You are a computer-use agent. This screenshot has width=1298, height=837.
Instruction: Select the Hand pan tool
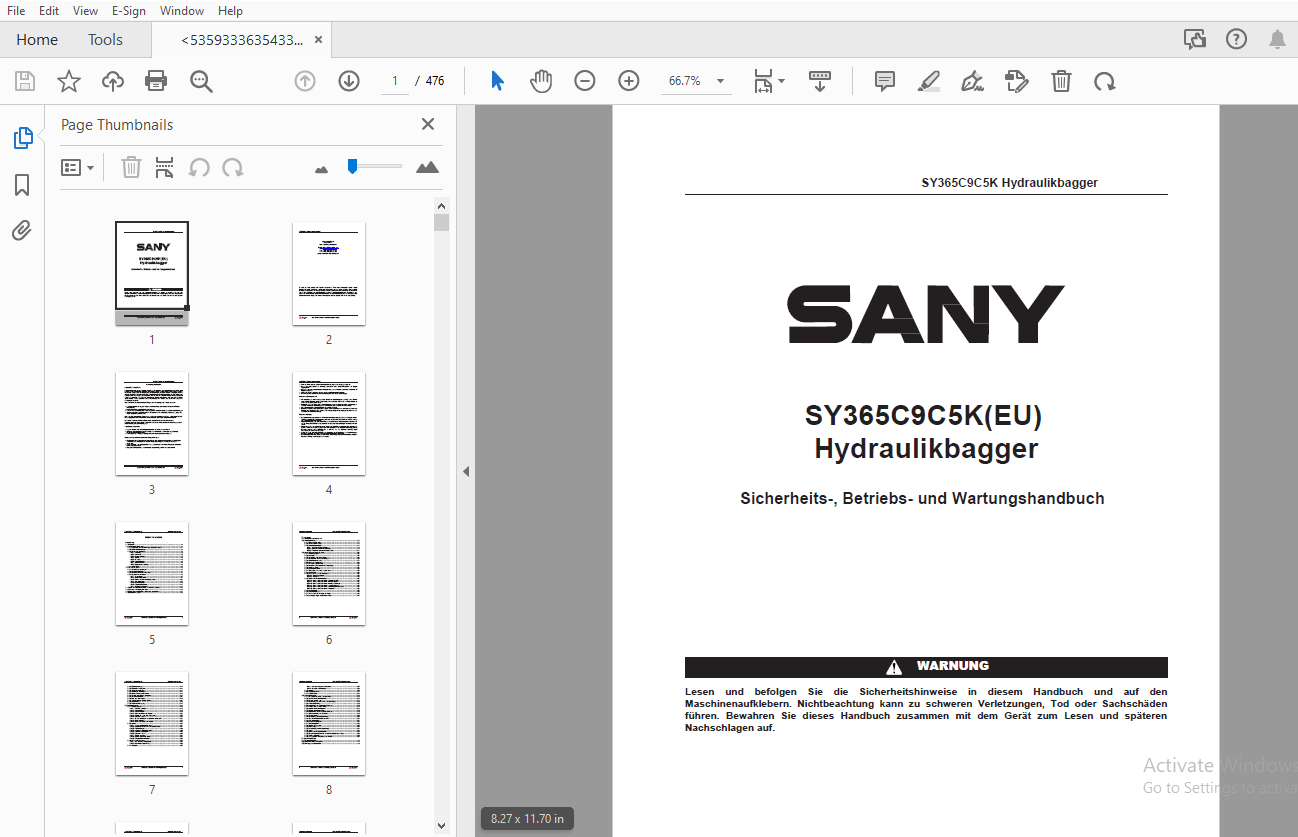tap(541, 81)
